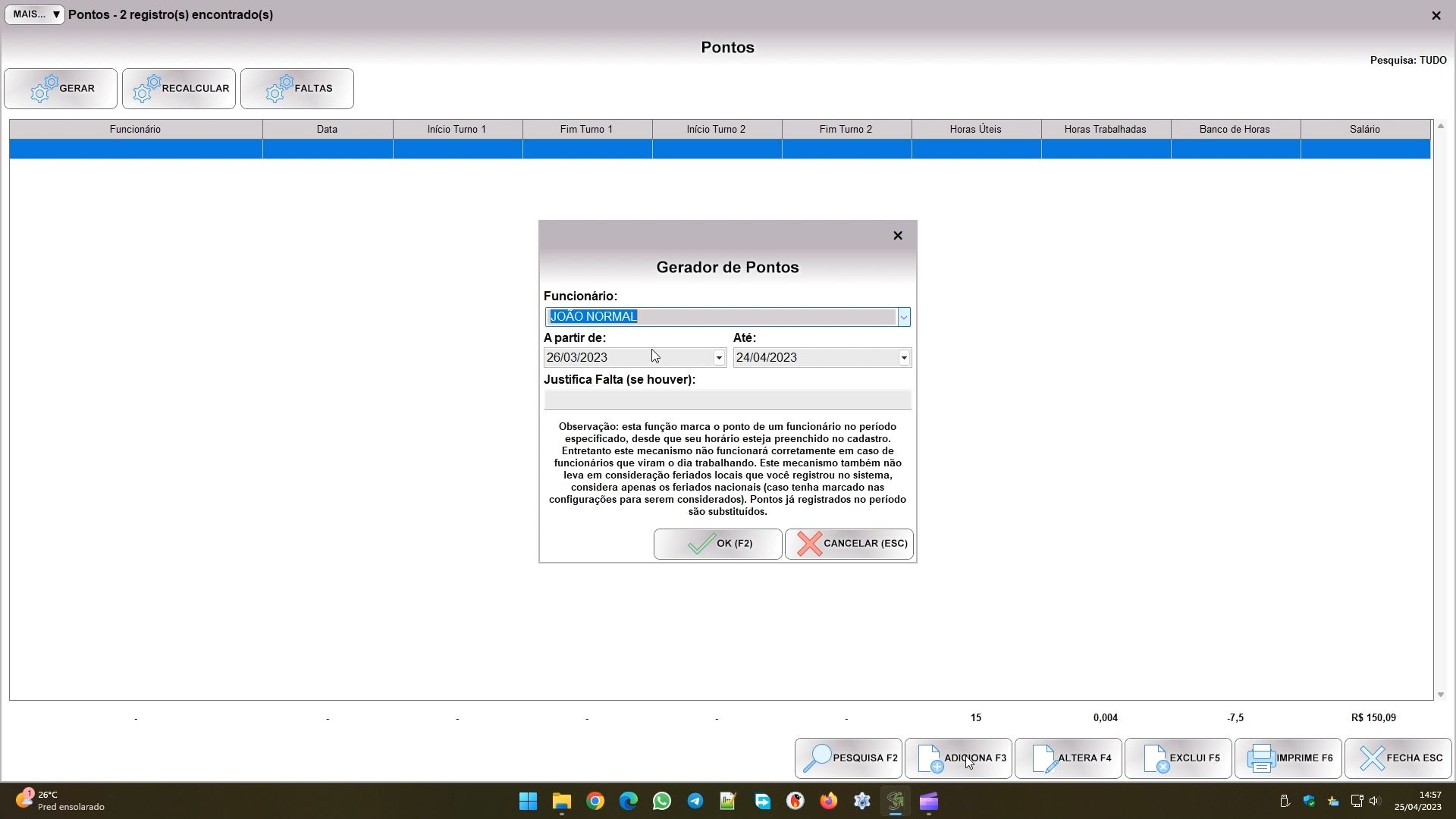Click the Banco de Horas column header
Viewport: 1456px width, 819px height.
(x=1235, y=130)
